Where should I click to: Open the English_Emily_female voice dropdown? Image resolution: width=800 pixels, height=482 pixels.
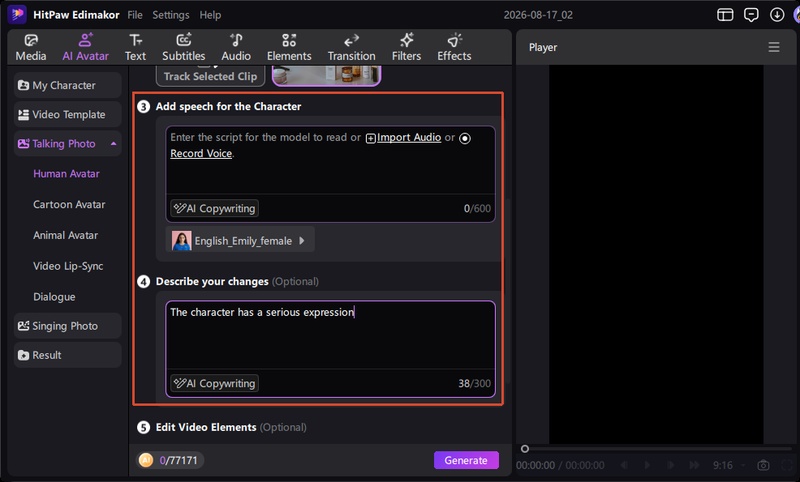tap(240, 240)
